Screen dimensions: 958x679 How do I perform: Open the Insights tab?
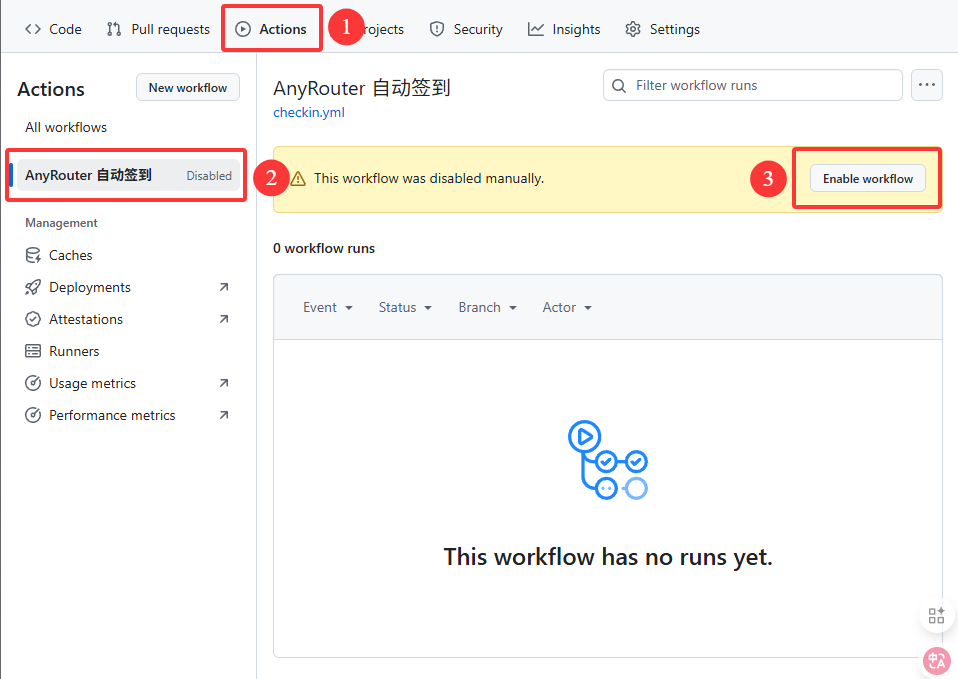click(x=564, y=29)
